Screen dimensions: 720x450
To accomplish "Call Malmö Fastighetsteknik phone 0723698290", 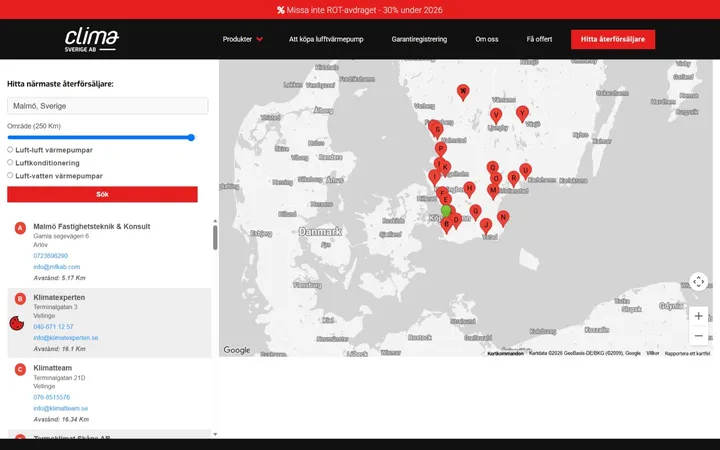I will (51, 256).
